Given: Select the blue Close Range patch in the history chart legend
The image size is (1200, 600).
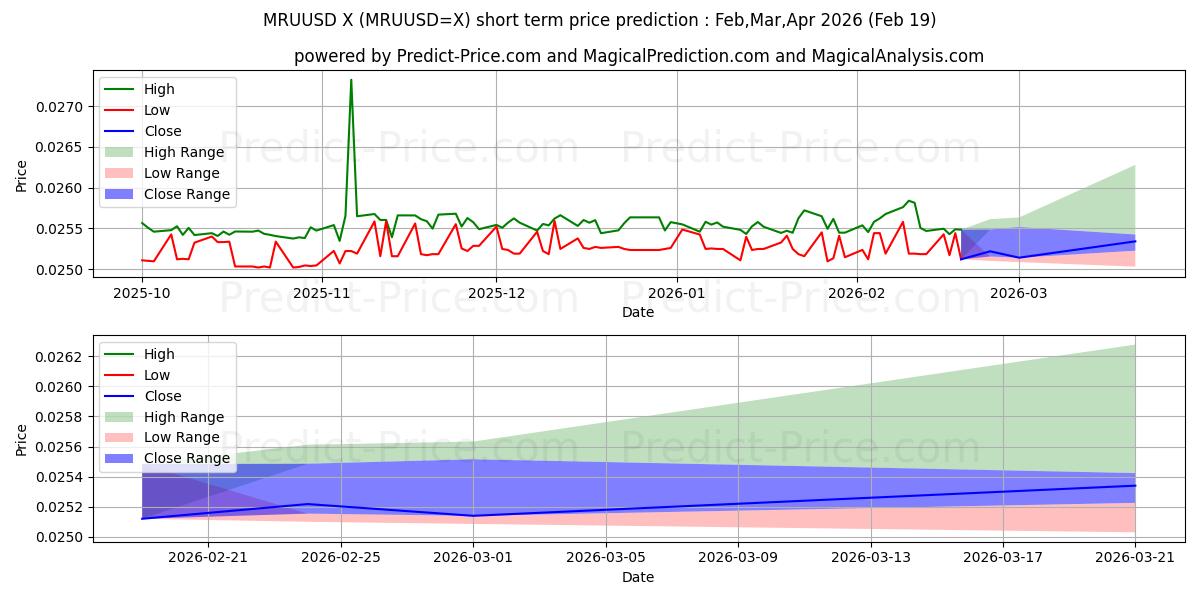Looking at the screenshot, I should tap(121, 194).
